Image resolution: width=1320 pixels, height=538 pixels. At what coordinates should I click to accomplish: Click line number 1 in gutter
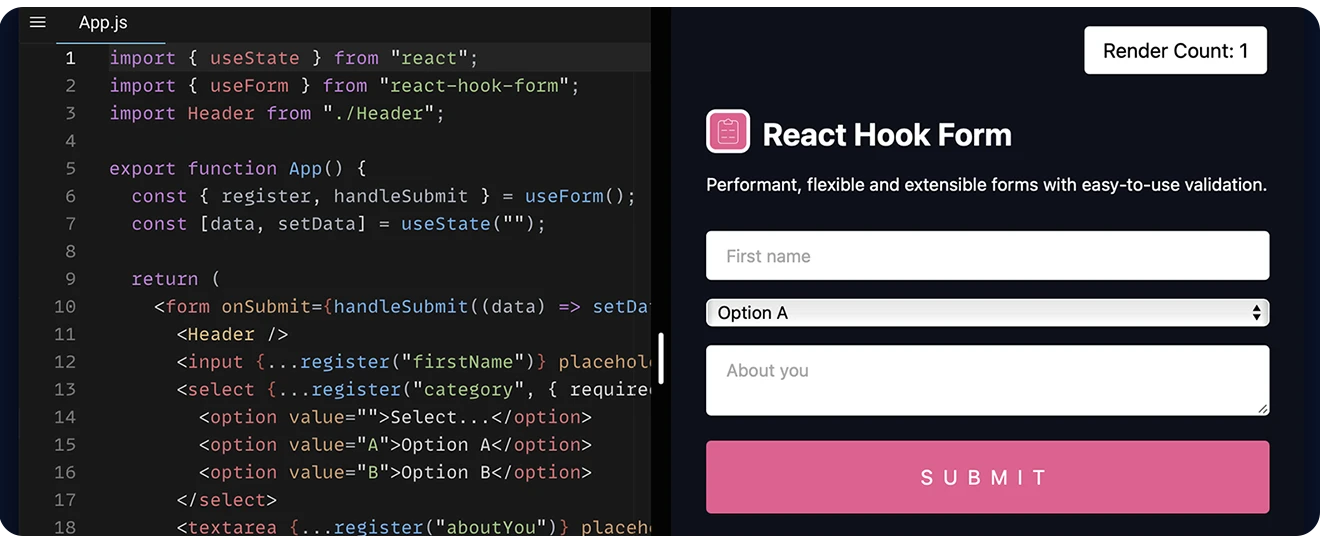(x=70, y=58)
